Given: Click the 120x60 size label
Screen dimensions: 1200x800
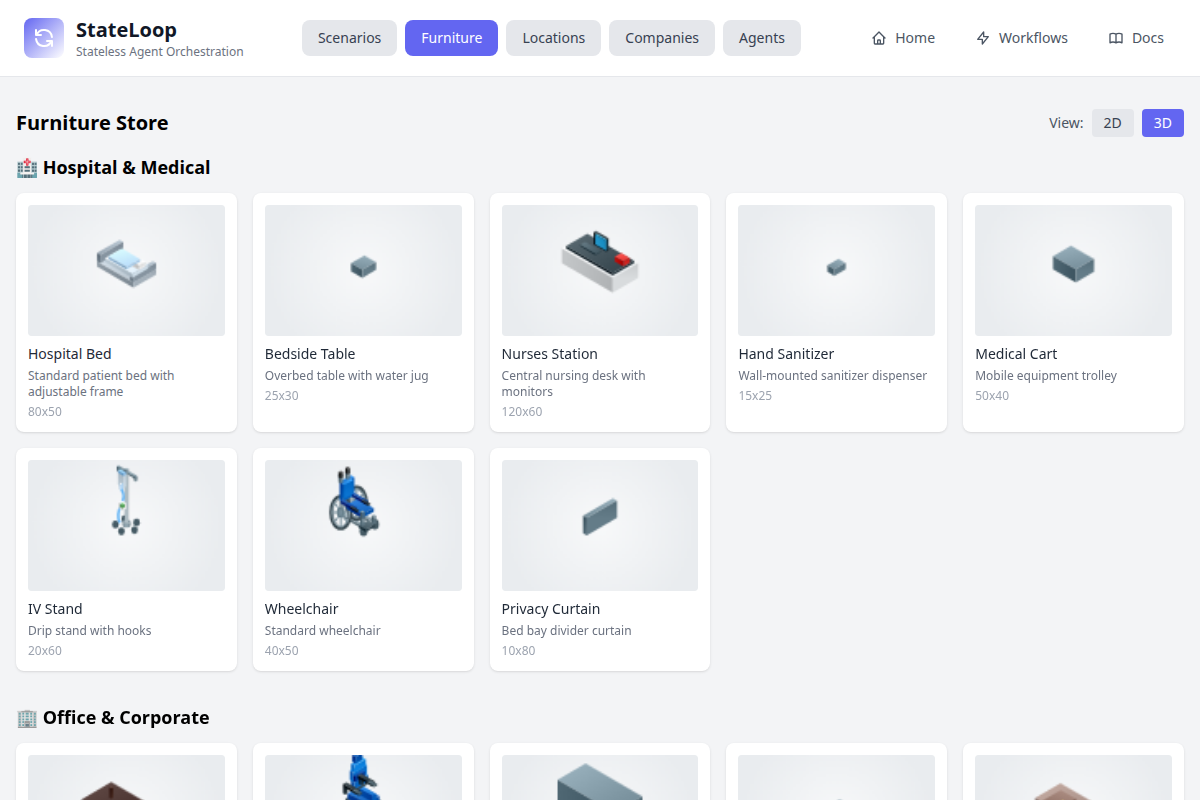Looking at the screenshot, I should (522, 411).
